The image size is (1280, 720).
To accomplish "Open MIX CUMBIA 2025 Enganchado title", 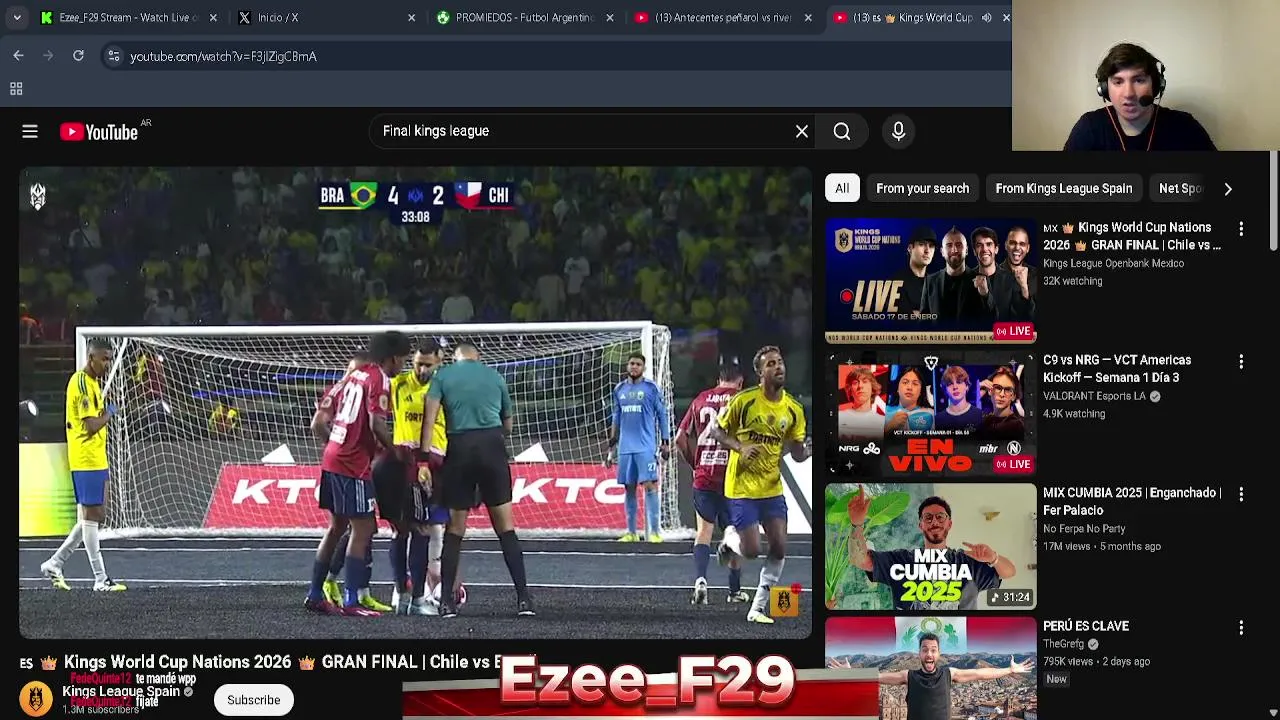I will click(x=1132, y=501).
